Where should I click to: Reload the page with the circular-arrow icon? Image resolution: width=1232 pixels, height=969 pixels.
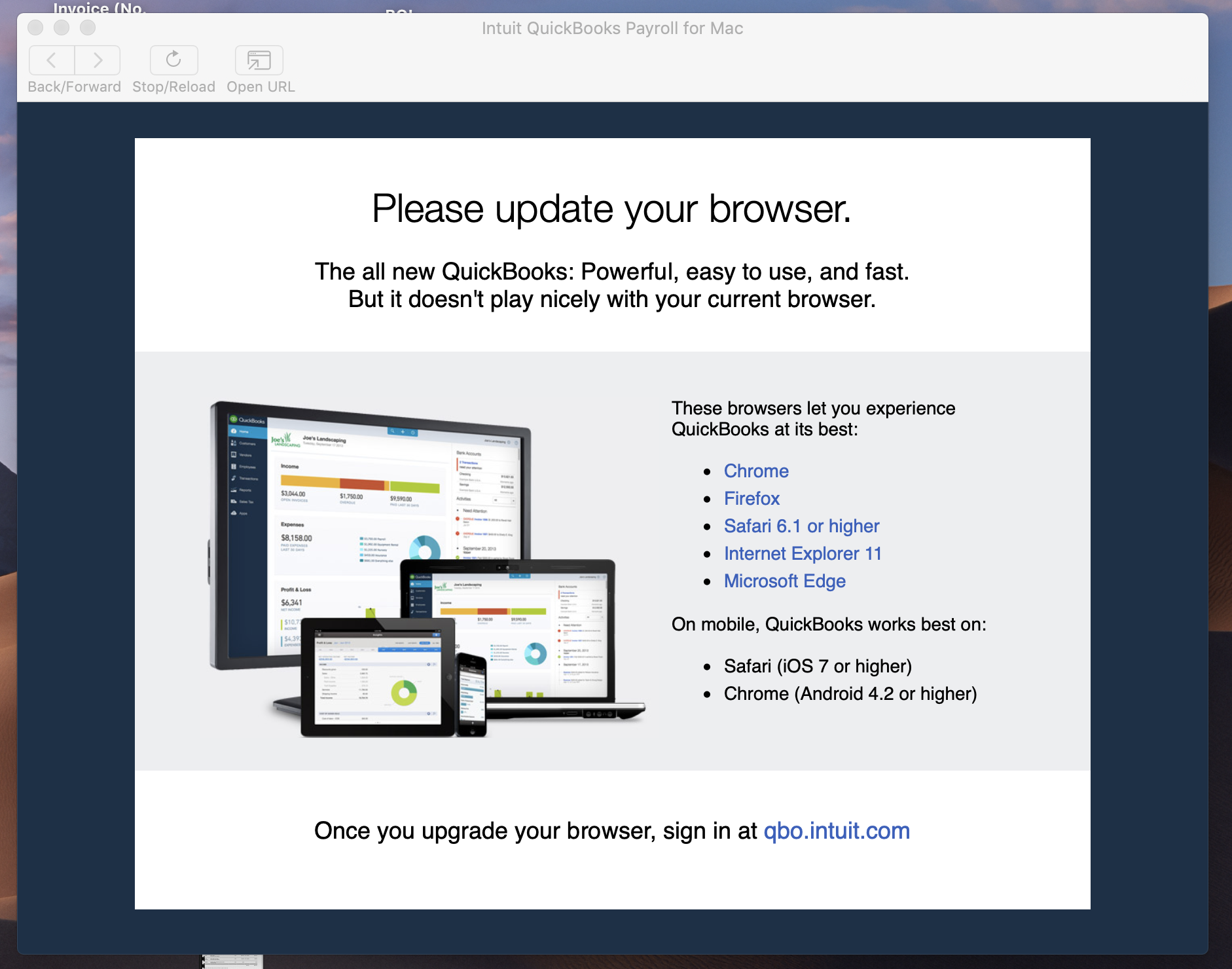pyautogui.click(x=173, y=60)
